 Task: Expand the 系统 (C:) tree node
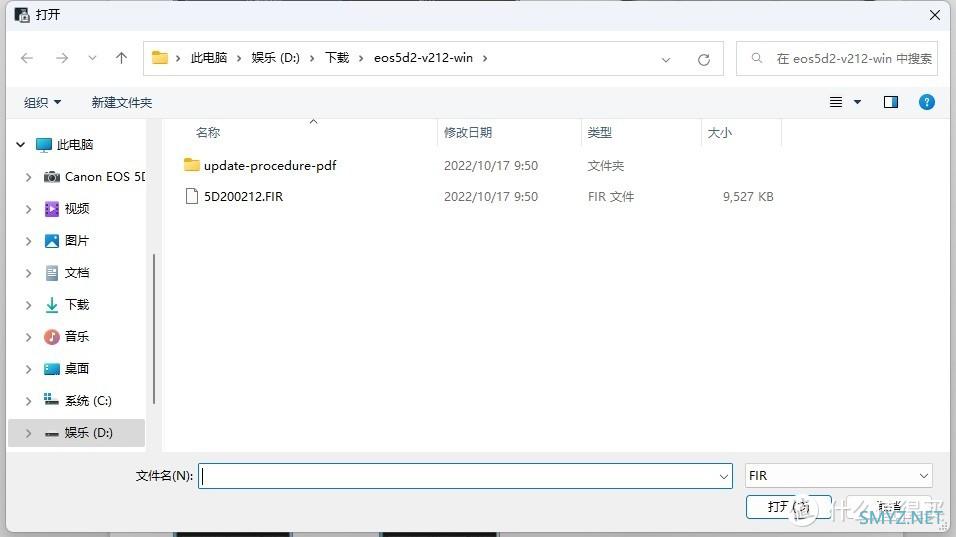pos(28,400)
